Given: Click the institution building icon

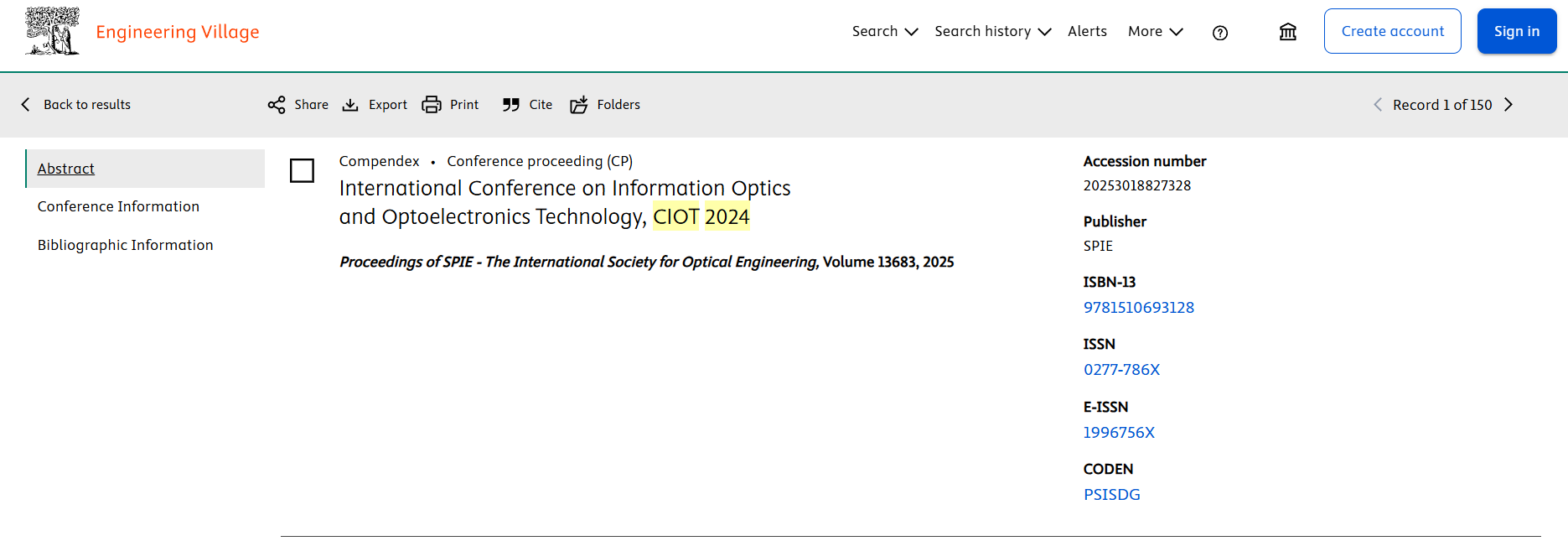Looking at the screenshot, I should coord(1287,32).
